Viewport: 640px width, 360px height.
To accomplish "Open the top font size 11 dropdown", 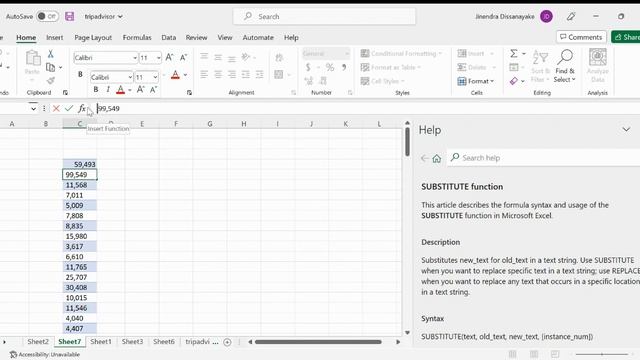I will [x=158, y=58].
